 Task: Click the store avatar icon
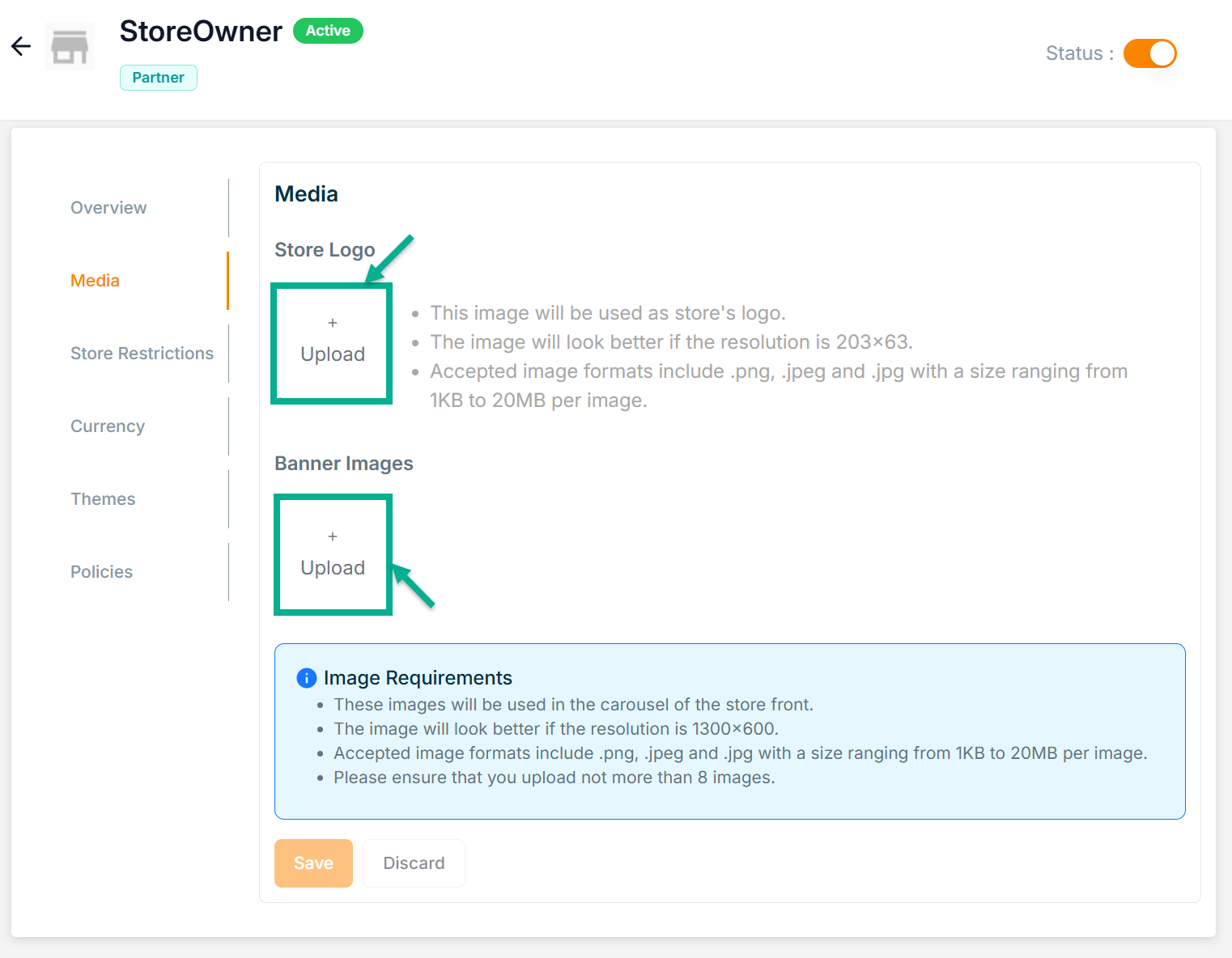[x=70, y=47]
